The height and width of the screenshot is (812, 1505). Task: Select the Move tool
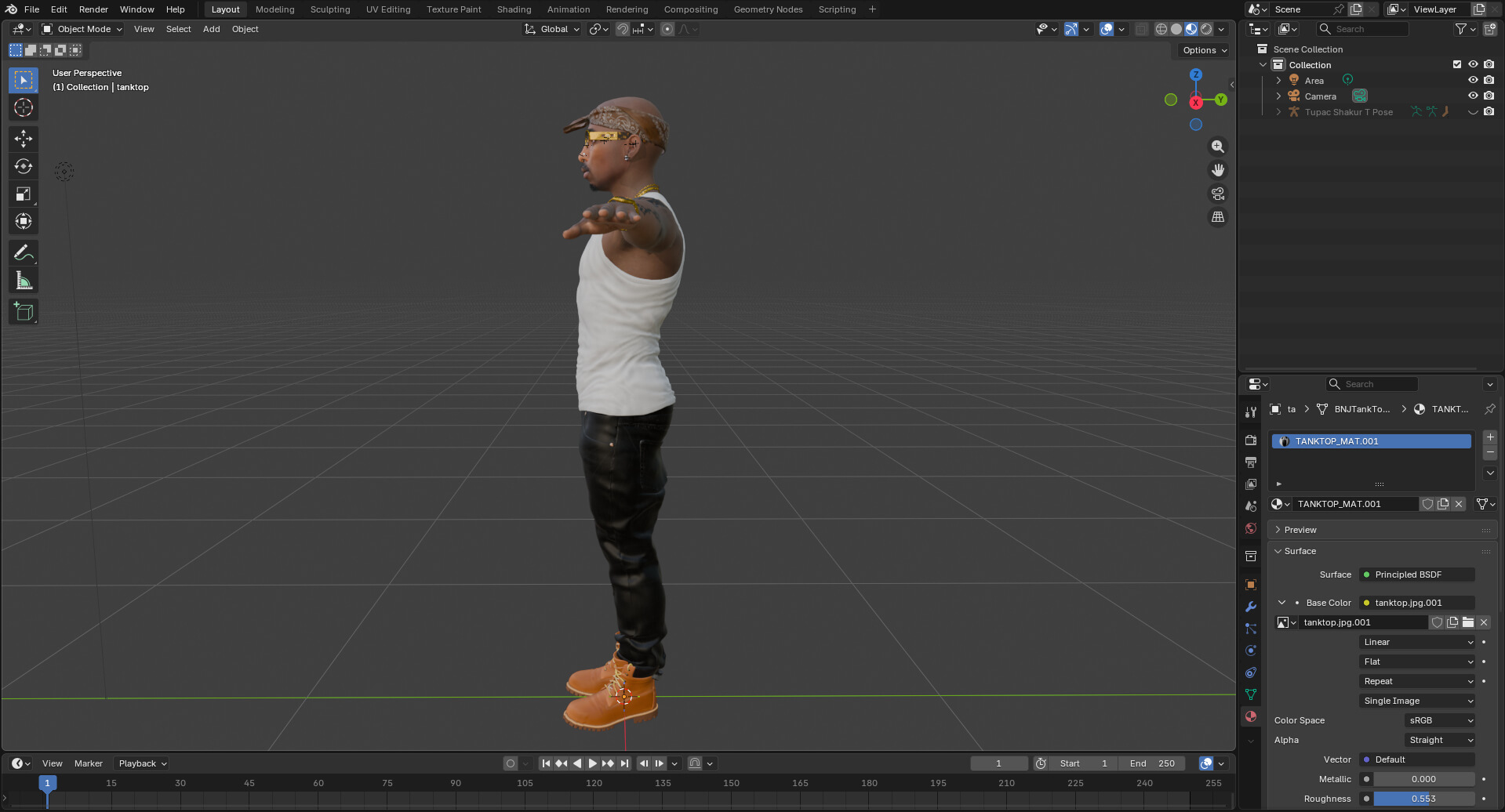24,139
